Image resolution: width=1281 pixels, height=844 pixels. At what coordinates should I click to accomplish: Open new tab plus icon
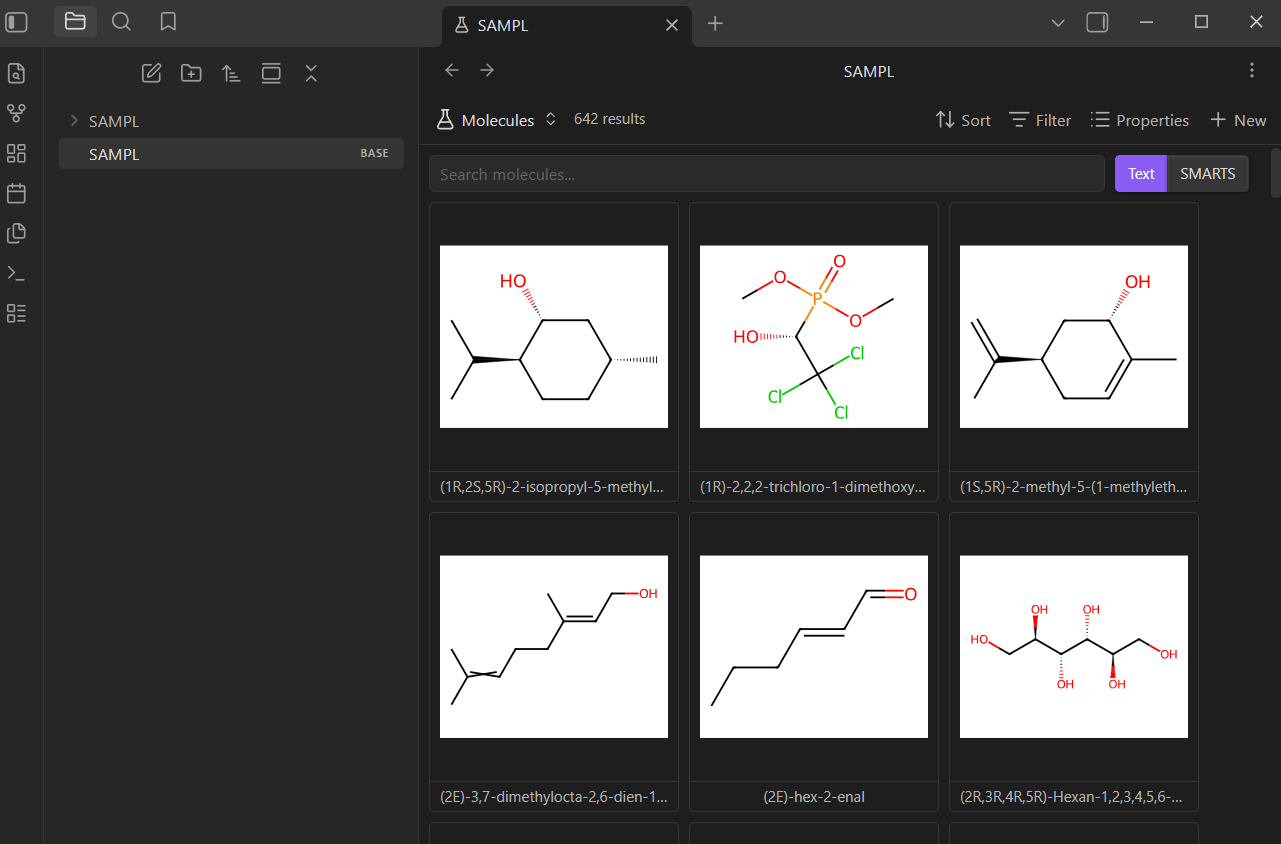click(715, 23)
